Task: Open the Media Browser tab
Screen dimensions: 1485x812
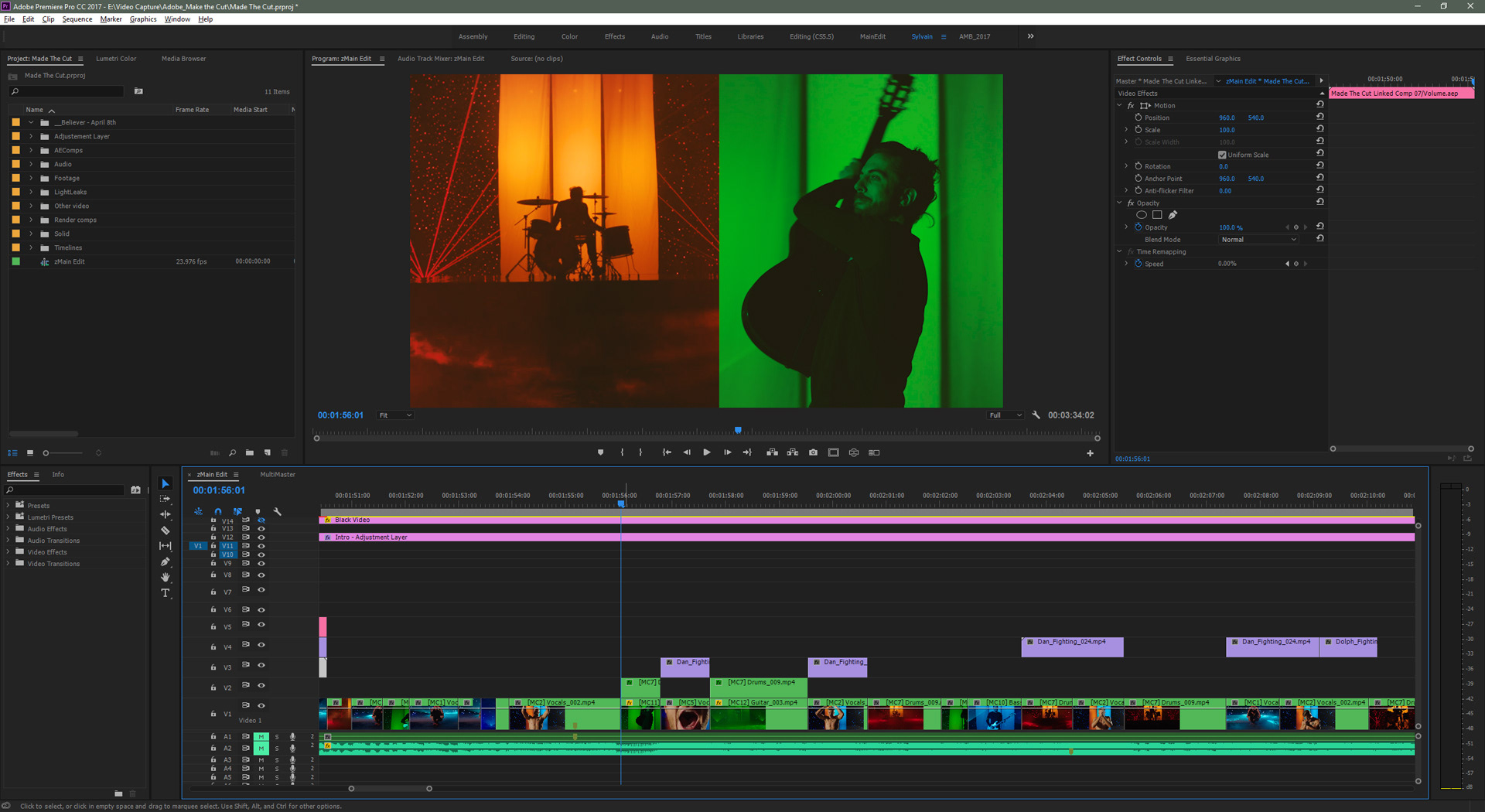Action: point(183,59)
